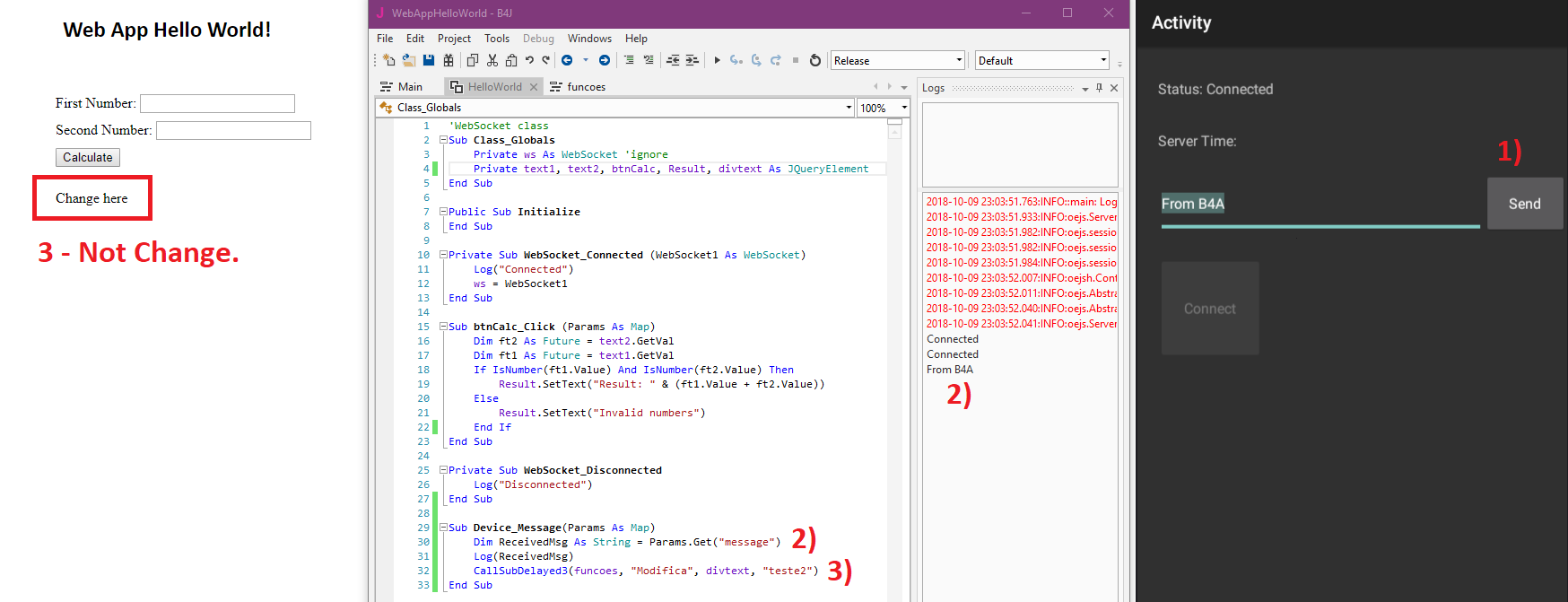Collapse the btnCalc_Click sub block
Image resolution: width=1568 pixels, height=602 pixels.
pyautogui.click(x=443, y=327)
